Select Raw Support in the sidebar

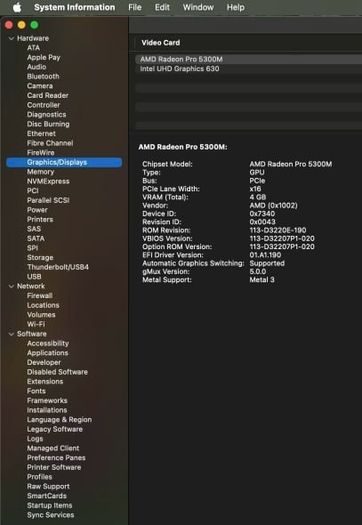click(48, 487)
